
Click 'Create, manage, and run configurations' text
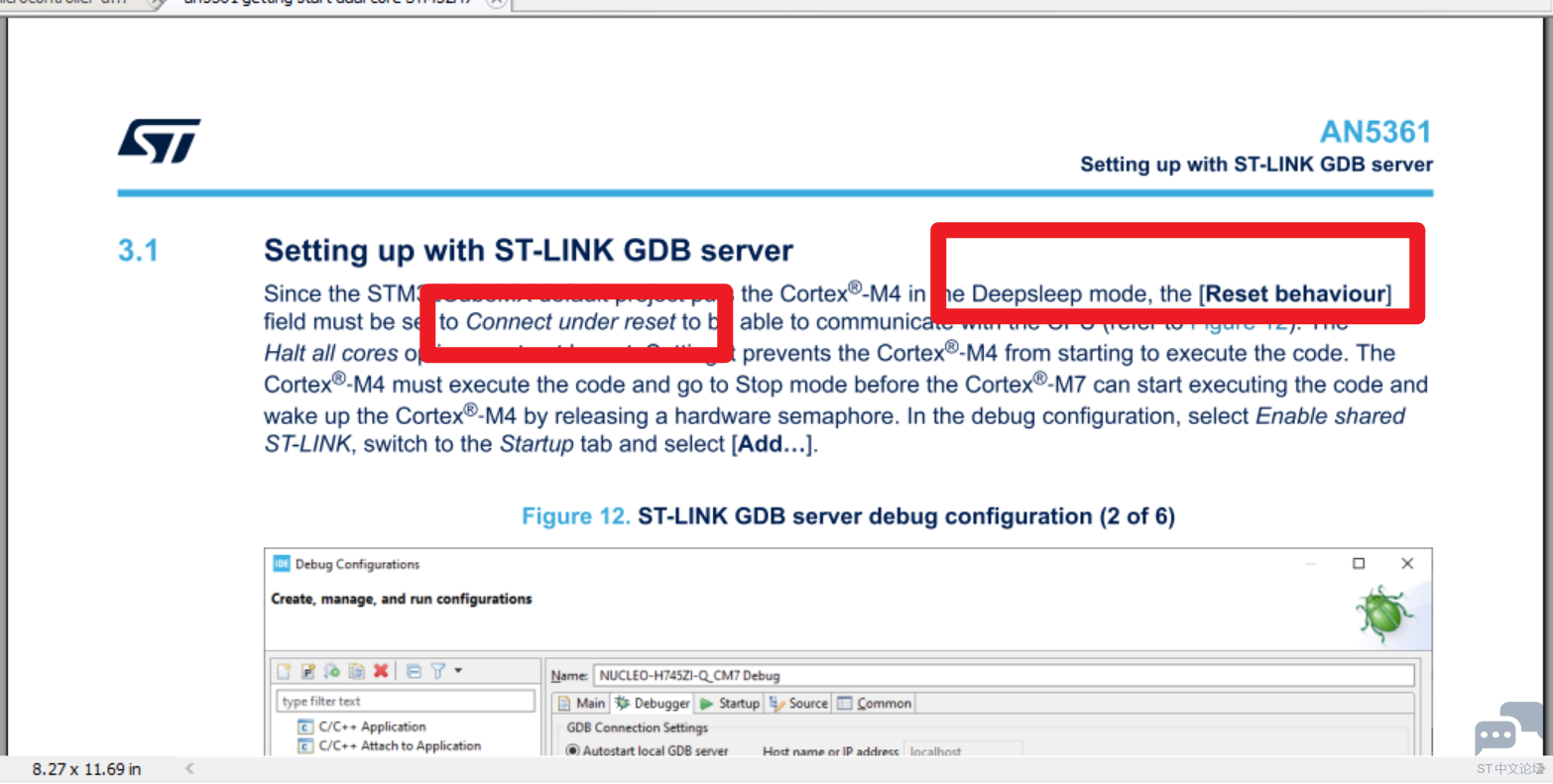(402, 599)
